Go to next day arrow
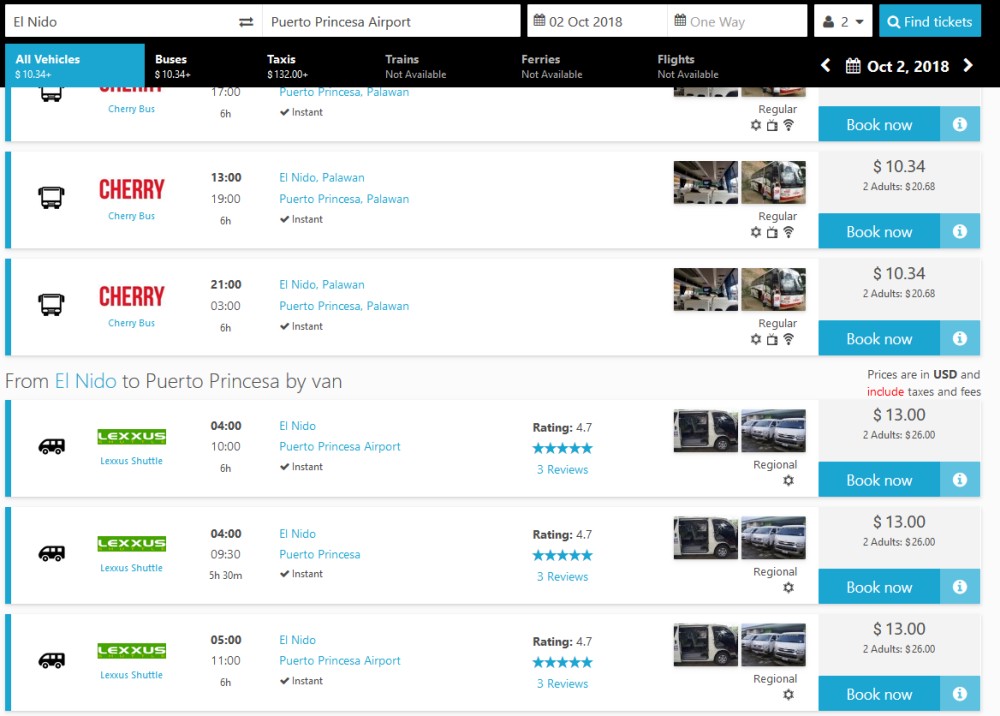The width and height of the screenshot is (1000, 716). click(968, 65)
